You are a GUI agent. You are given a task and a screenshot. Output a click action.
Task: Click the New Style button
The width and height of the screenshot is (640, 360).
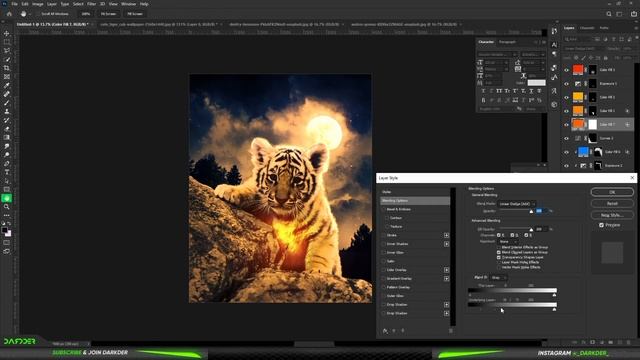(x=612, y=215)
